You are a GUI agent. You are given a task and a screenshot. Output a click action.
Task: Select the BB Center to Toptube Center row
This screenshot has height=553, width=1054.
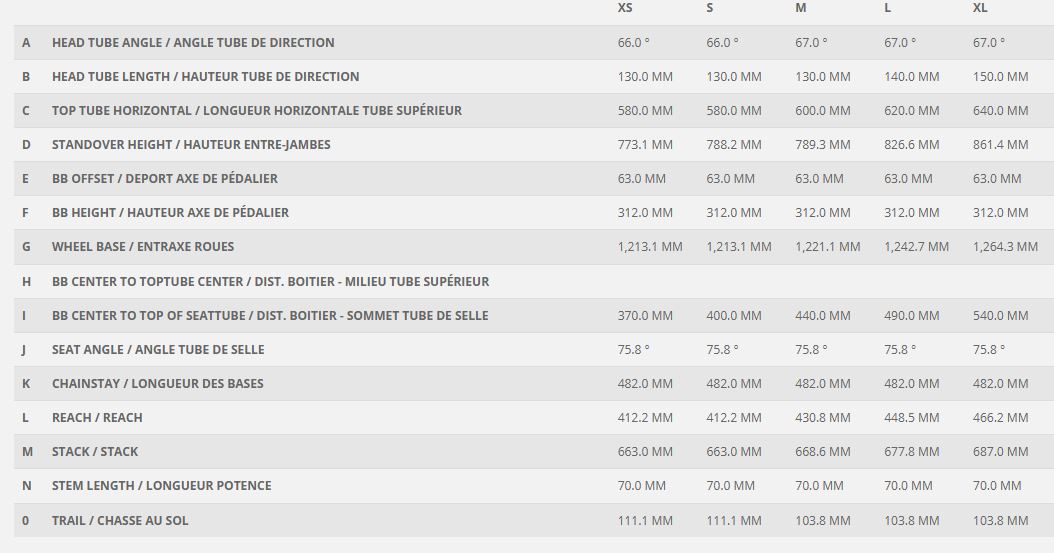pyautogui.click(x=270, y=282)
